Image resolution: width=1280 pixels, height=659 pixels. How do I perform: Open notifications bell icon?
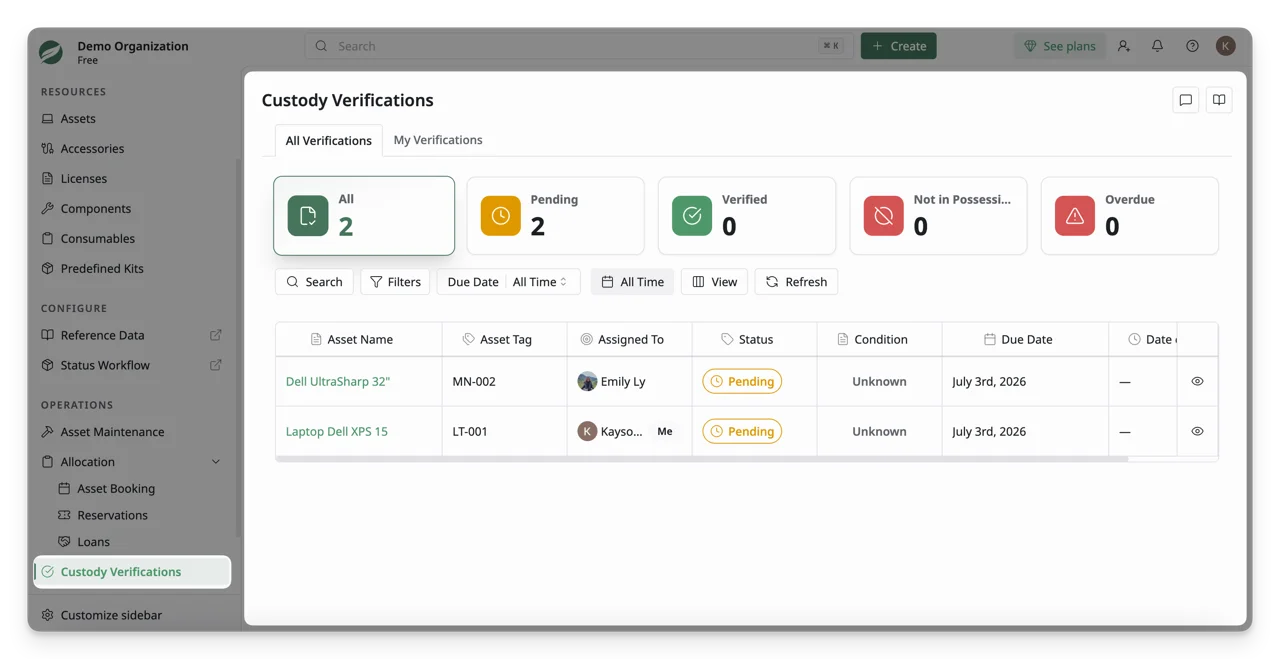pyautogui.click(x=1157, y=46)
